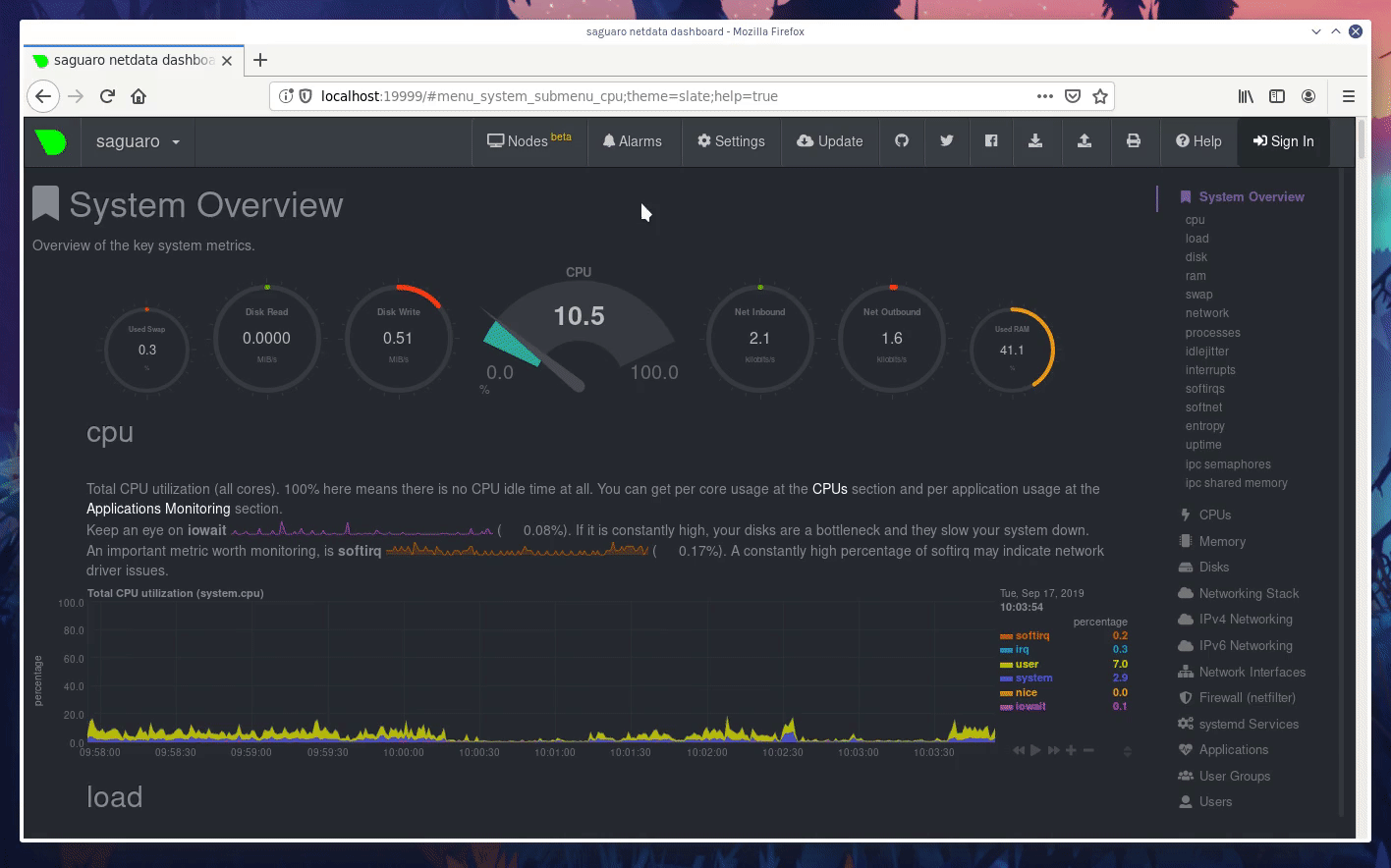Click the green netdata logo icon
This screenshot has width=1391, height=868.
pyautogui.click(x=50, y=141)
